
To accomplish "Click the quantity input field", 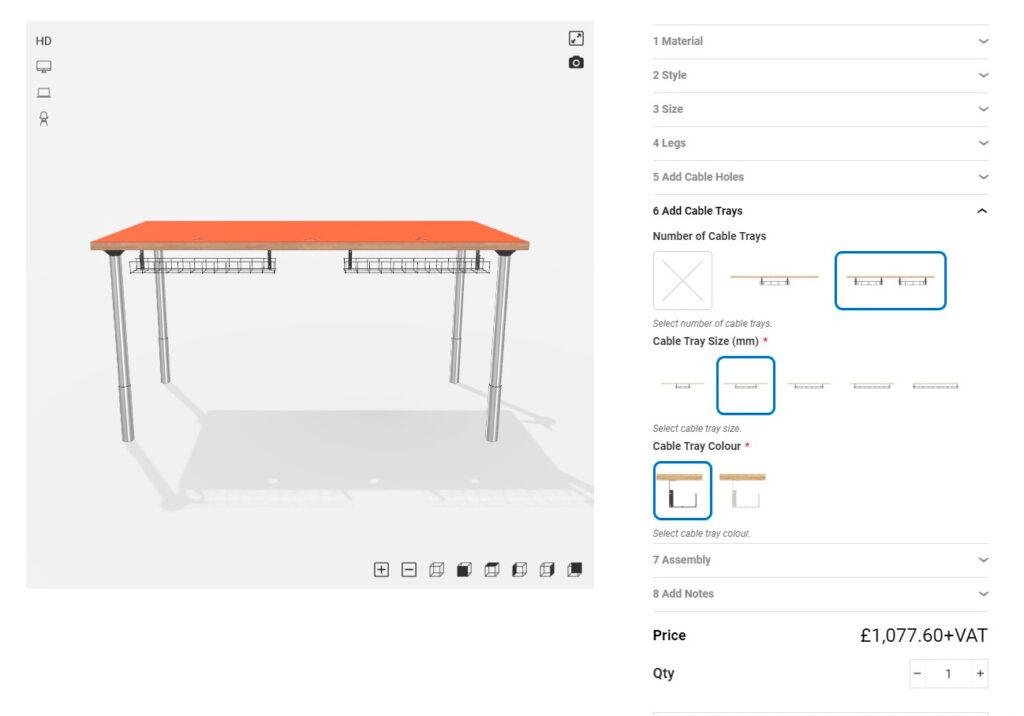I will click(948, 674).
